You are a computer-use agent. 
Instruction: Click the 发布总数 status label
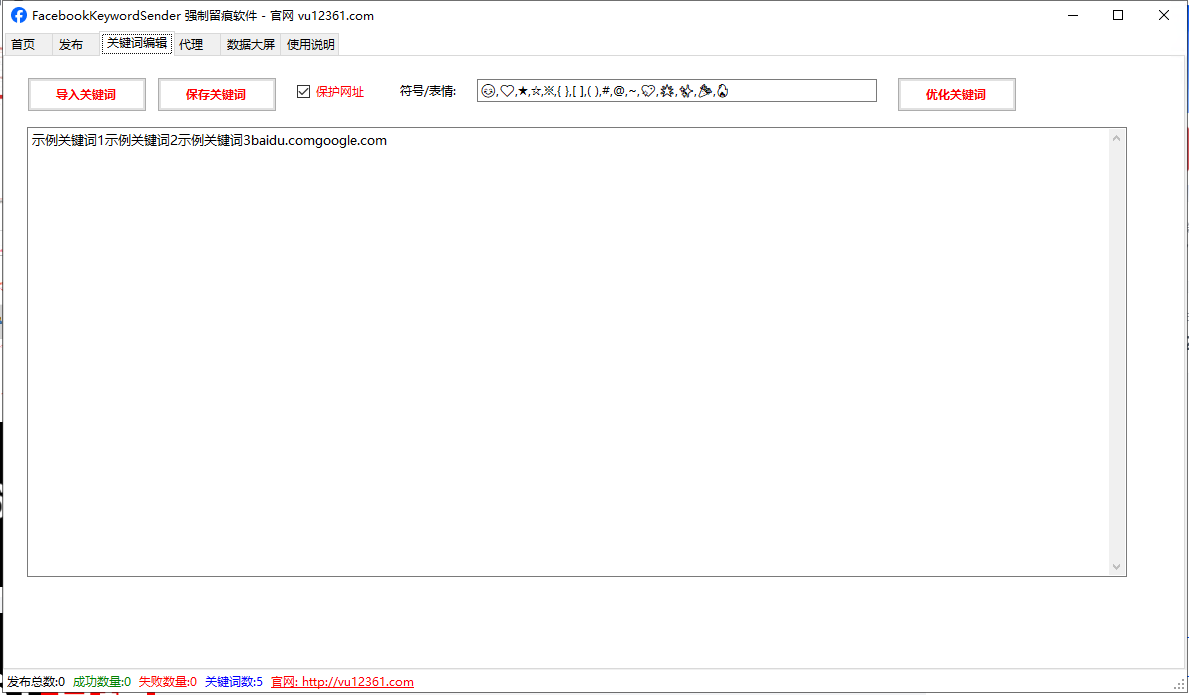pos(36,682)
